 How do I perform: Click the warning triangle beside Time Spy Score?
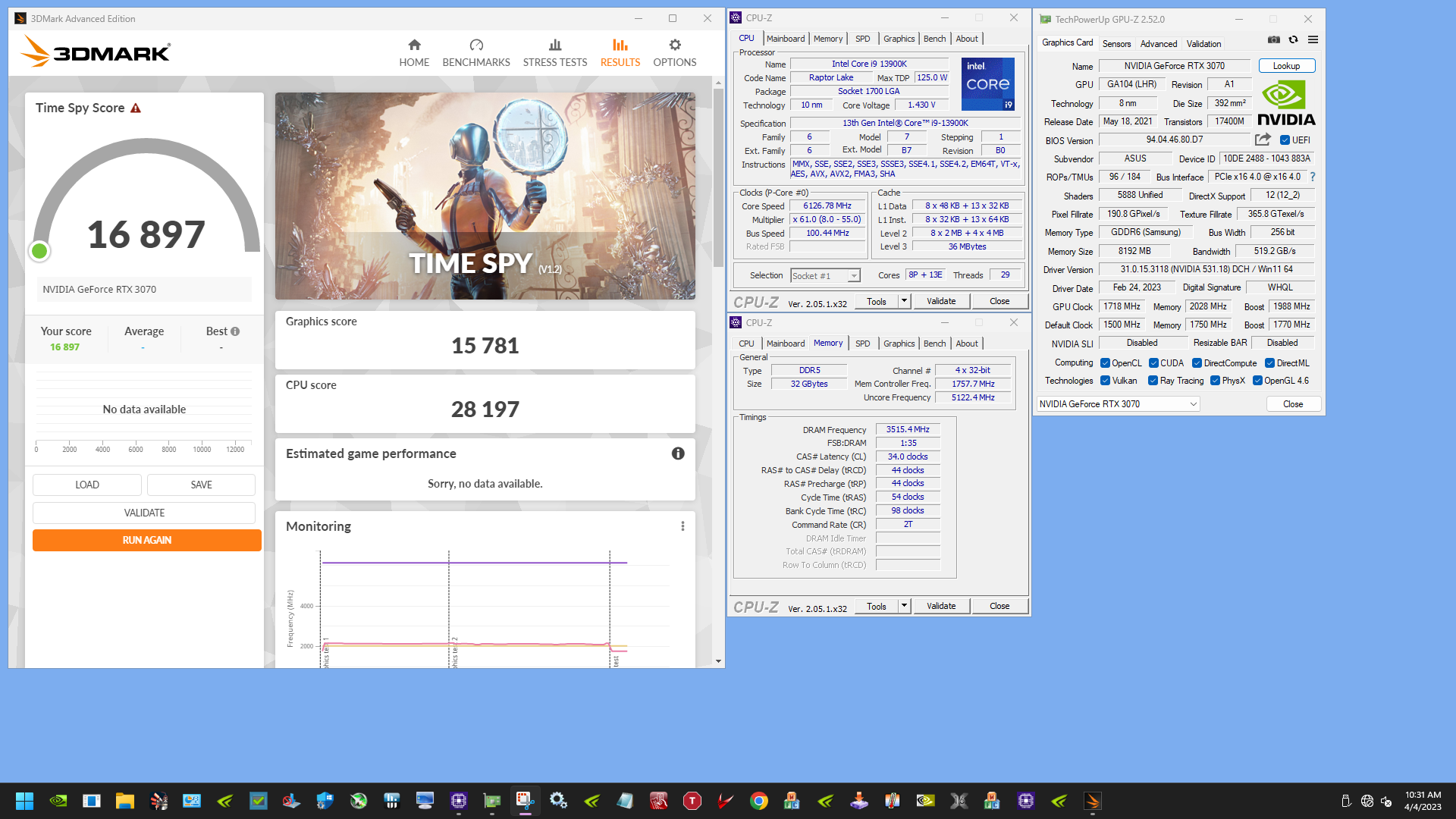pyautogui.click(x=136, y=108)
